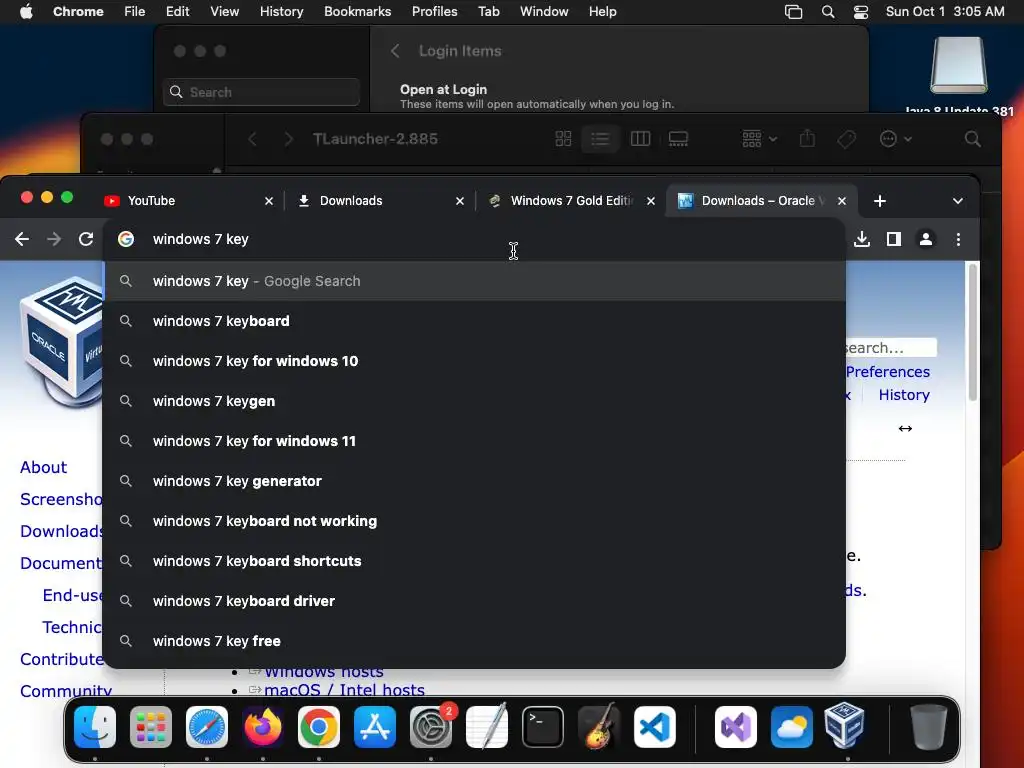Click Search field in System Settings window
This screenshot has width=1024, height=768.
[x=261, y=92]
